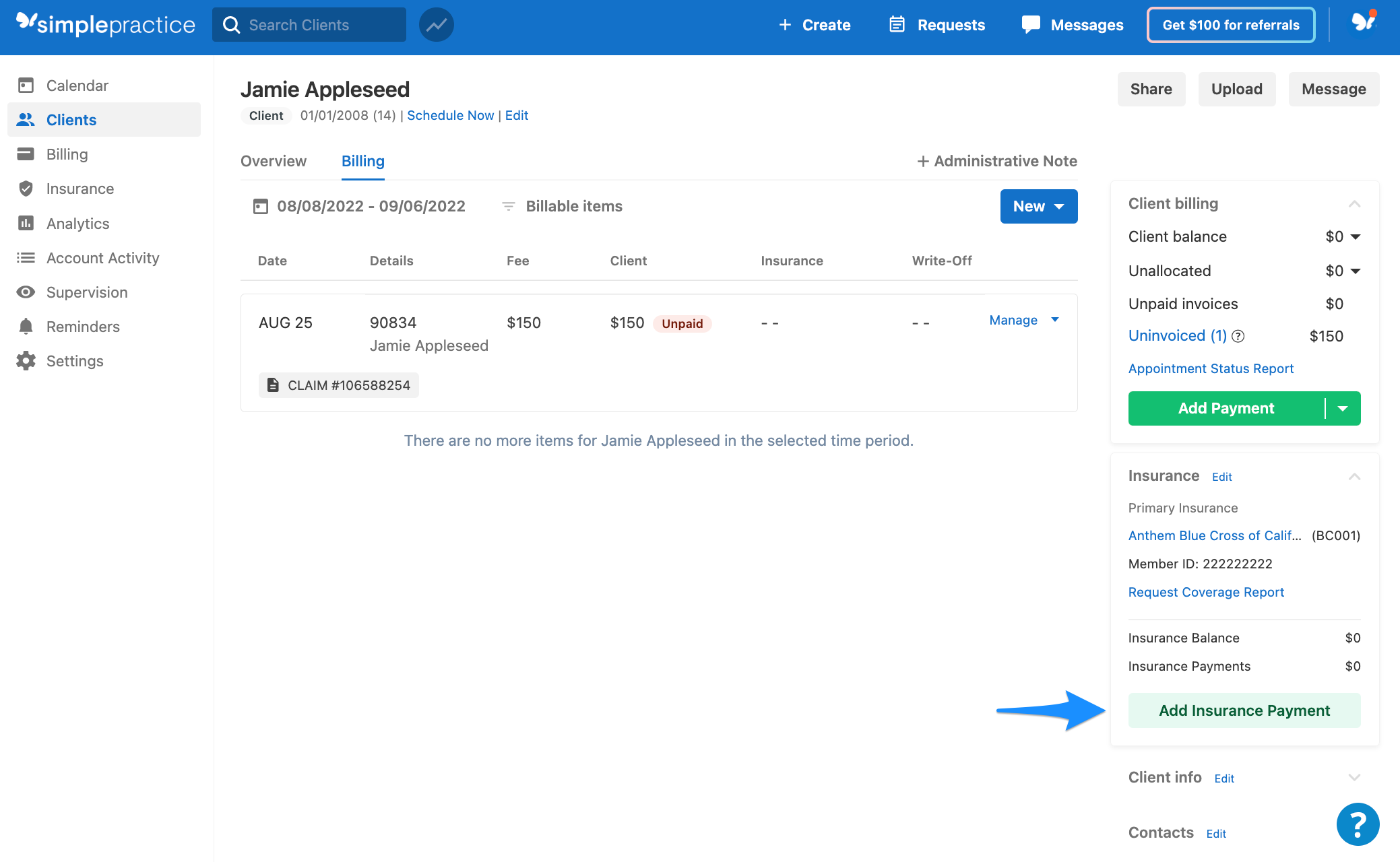This screenshot has height=862, width=1400.
Task: Open CLAIM #106588254 tag
Action: 339,385
